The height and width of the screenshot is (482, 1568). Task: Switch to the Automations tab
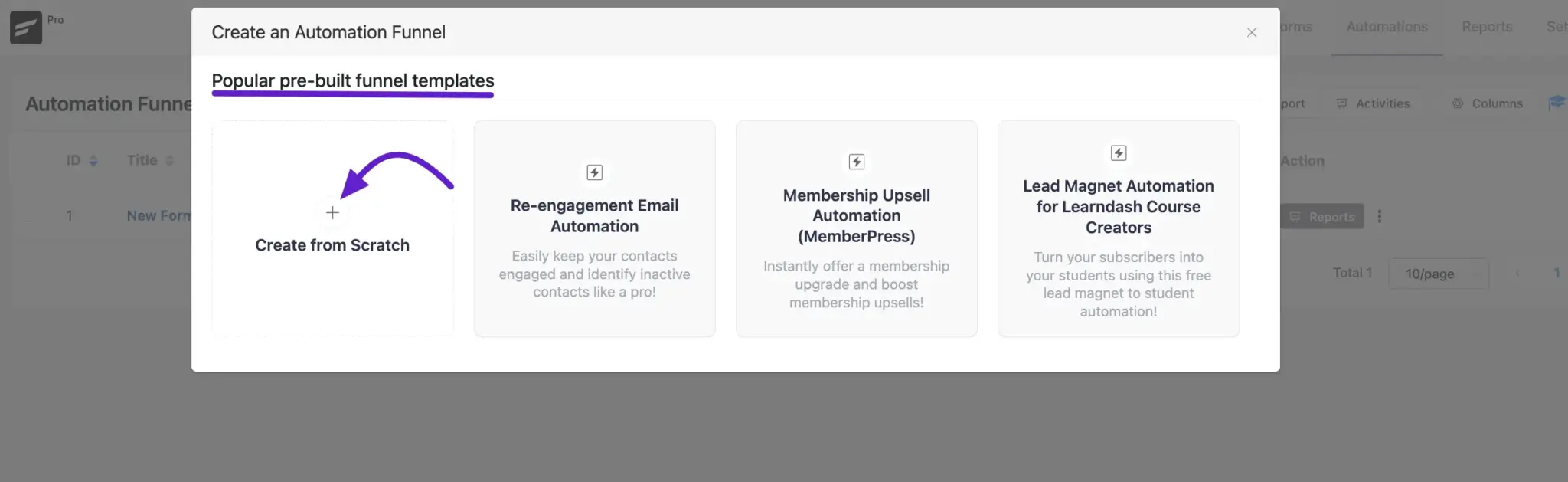pyautogui.click(x=1386, y=27)
